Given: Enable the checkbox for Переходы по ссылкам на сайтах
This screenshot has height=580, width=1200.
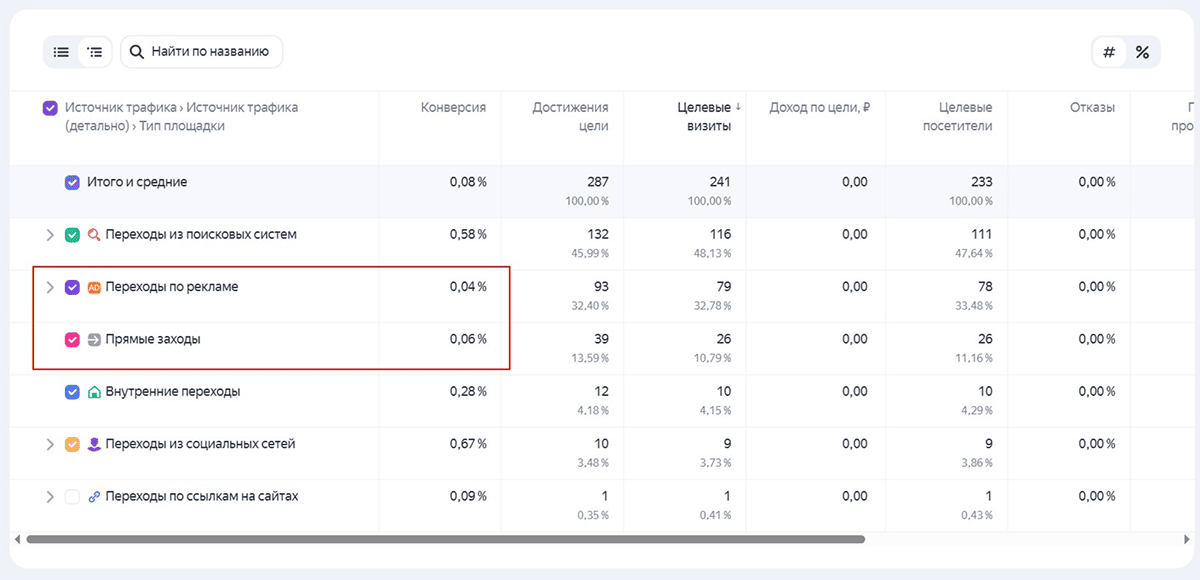Looking at the screenshot, I should 72,495.
